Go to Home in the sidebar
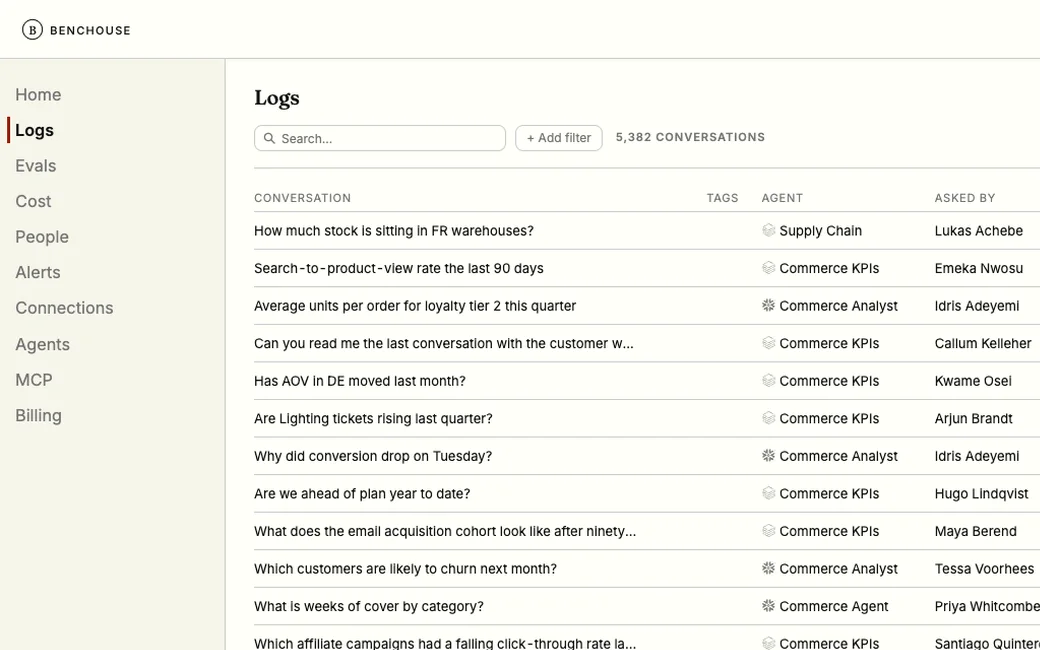The image size is (1040, 650). [x=38, y=95]
